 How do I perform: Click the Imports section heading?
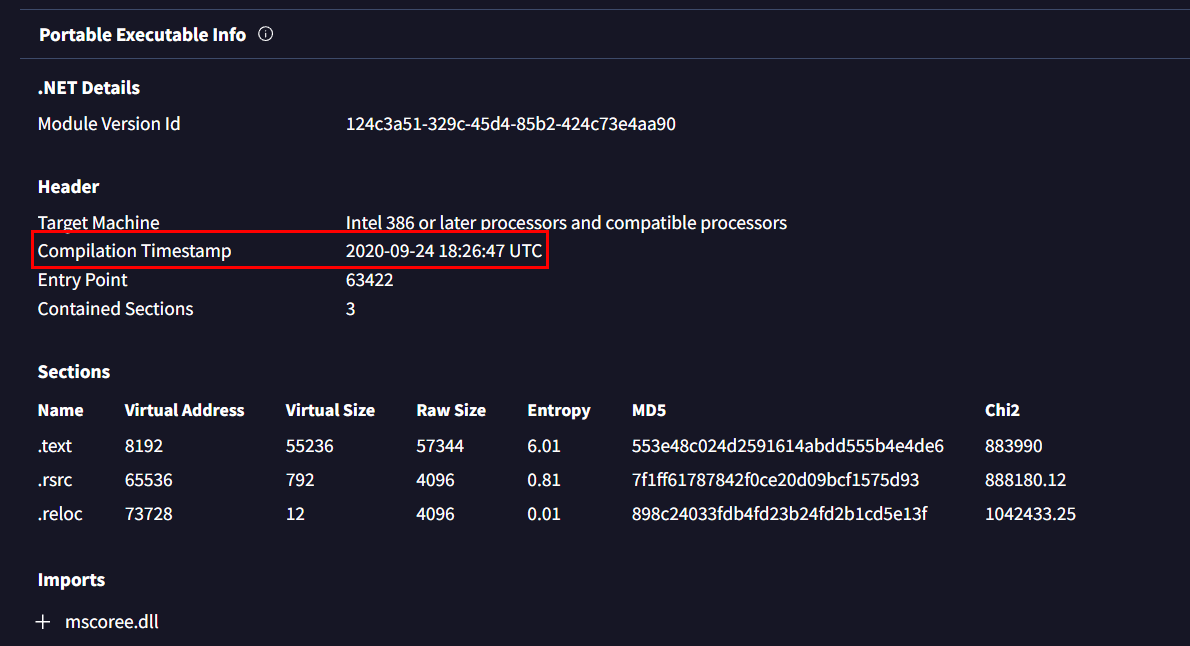(71, 580)
